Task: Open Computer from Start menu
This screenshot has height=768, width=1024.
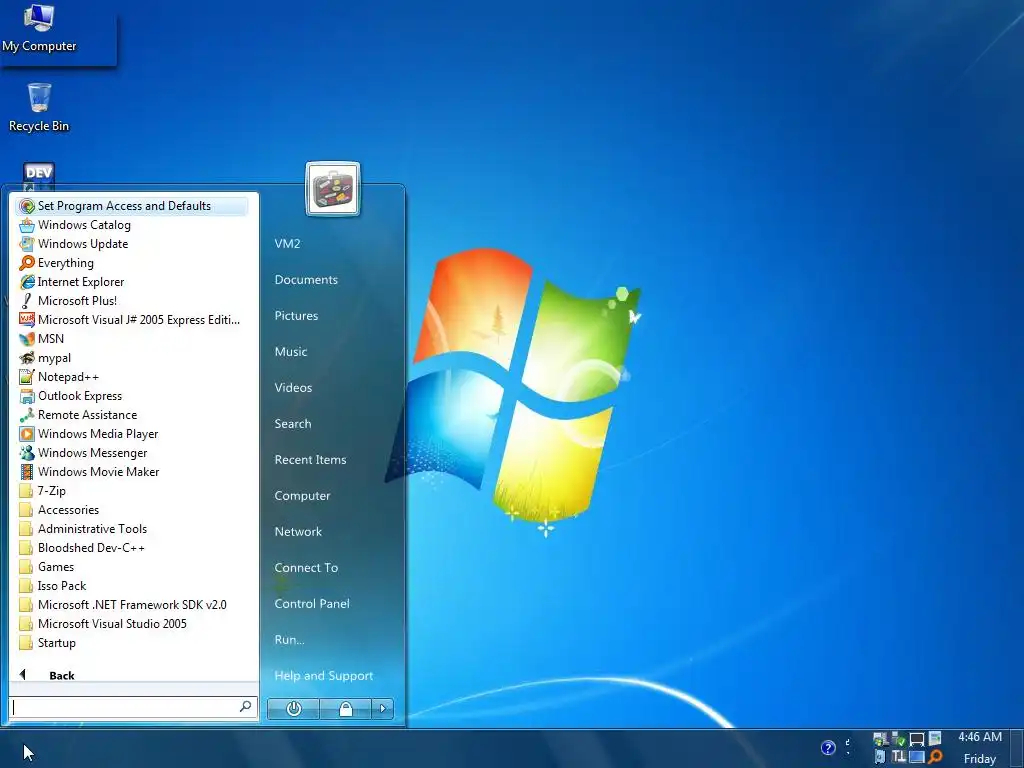Action: pyautogui.click(x=302, y=496)
